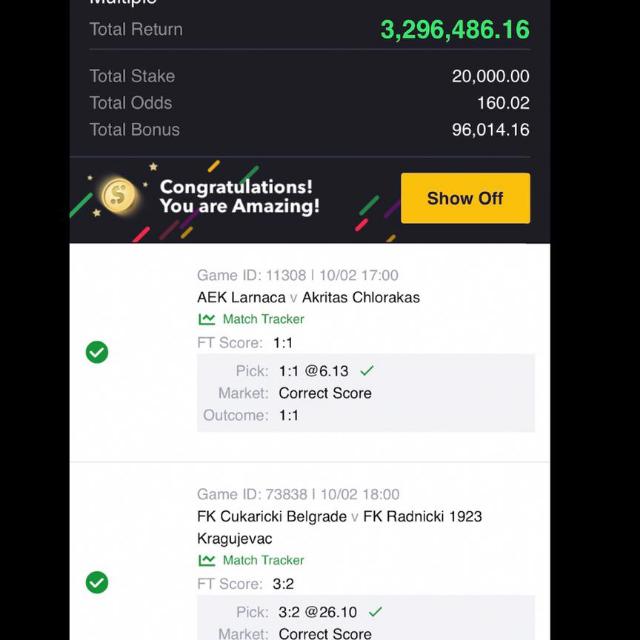Click small tick next to 1:1 @6.13 pick

tap(367, 371)
